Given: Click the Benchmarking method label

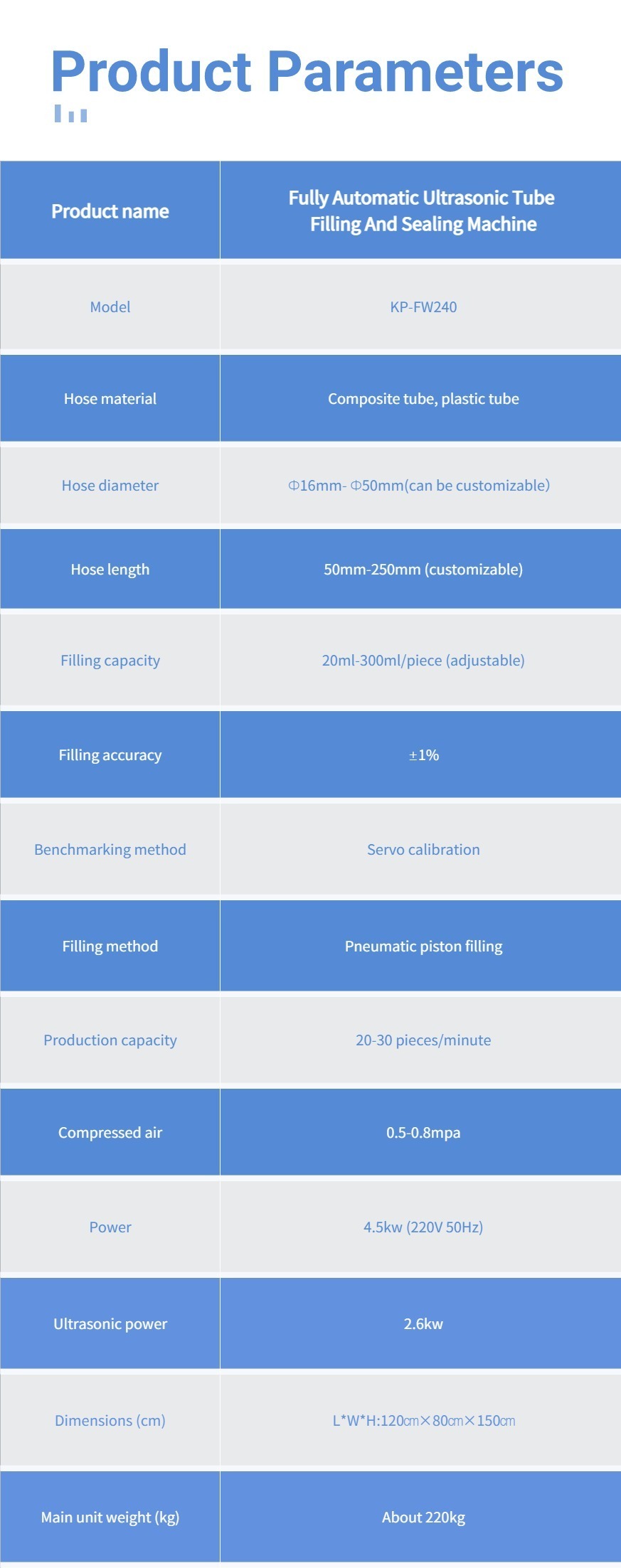Looking at the screenshot, I should [x=110, y=850].
